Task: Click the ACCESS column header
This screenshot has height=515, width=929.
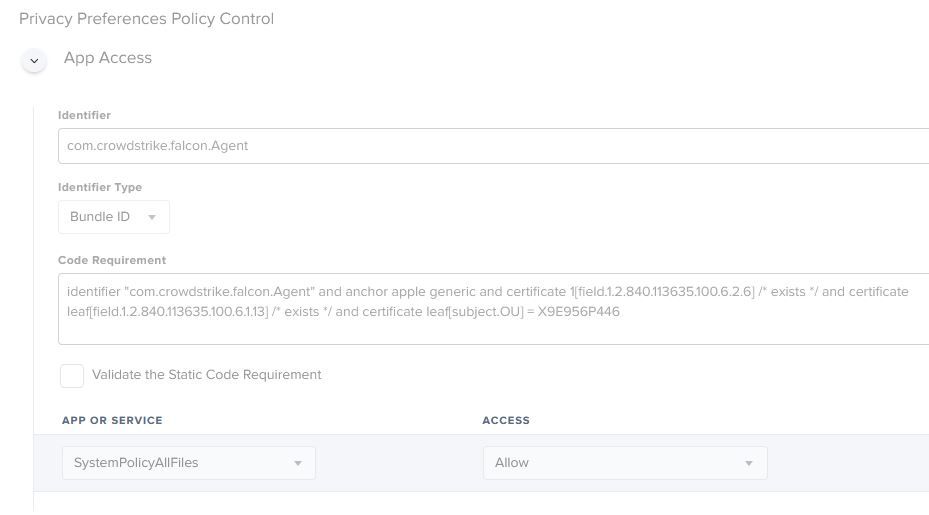Action: pyautogui.click(x=506, y=420)
